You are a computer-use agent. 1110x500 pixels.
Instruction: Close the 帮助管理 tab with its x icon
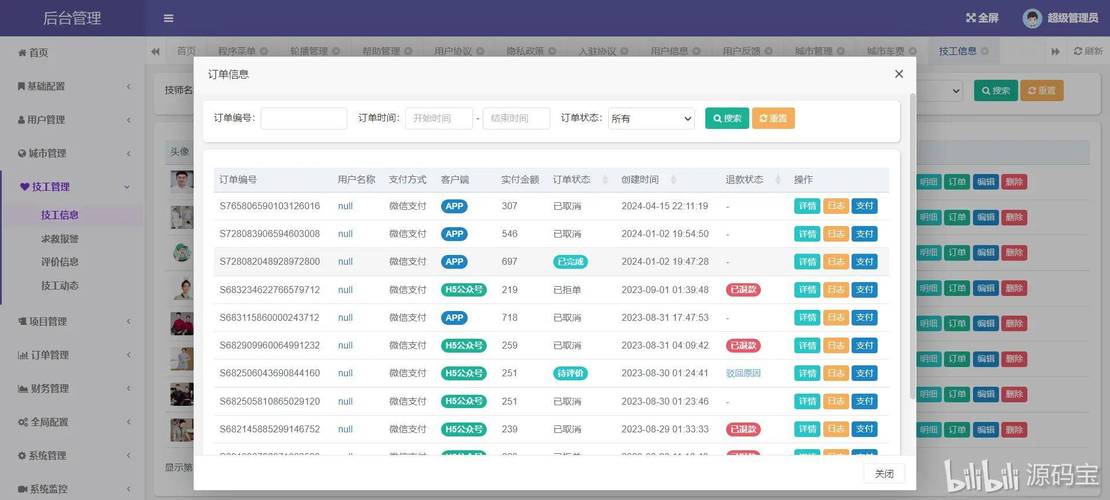click(x=408, y=52)
